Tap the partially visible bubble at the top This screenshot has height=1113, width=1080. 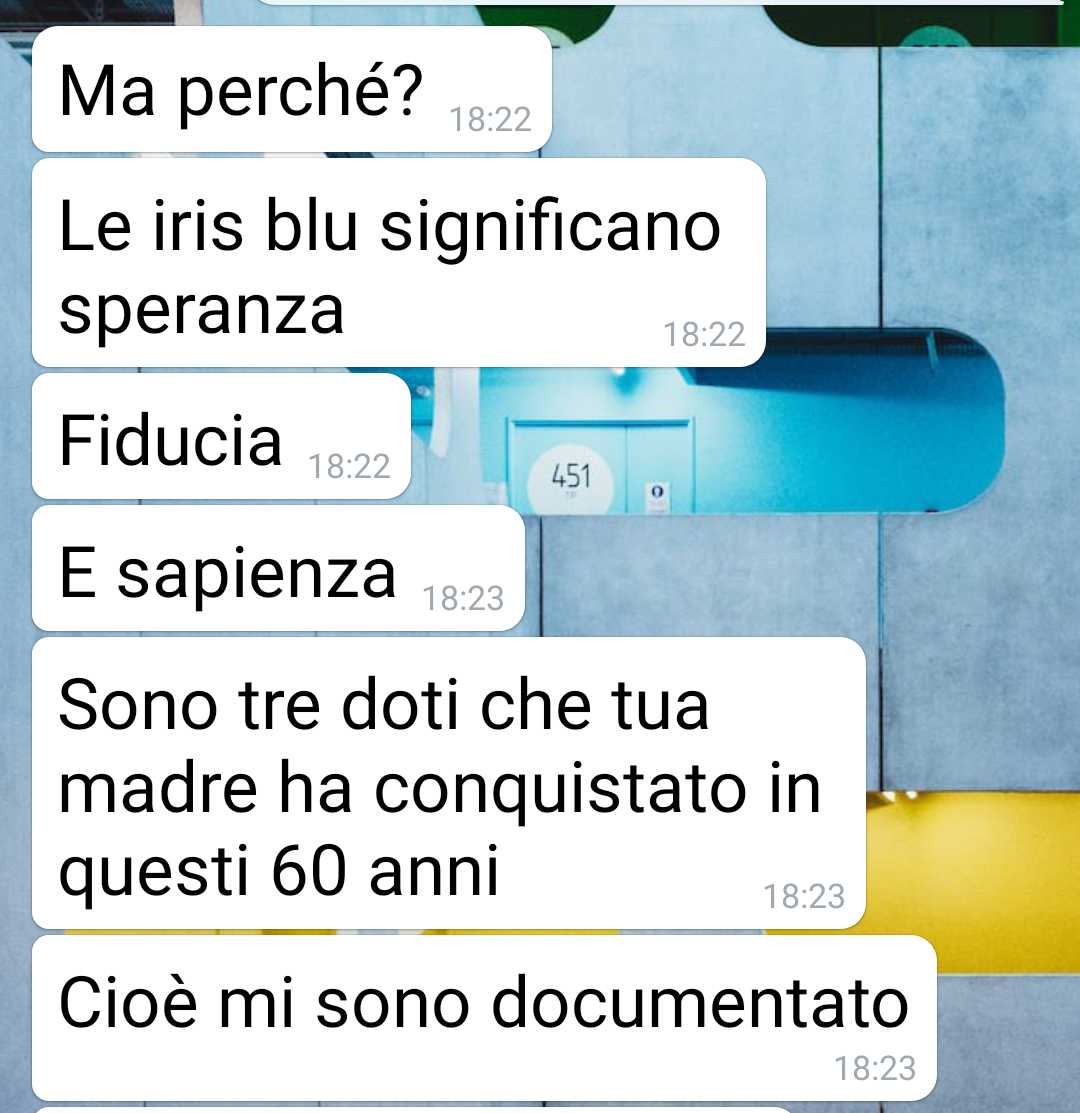[660, 2]
